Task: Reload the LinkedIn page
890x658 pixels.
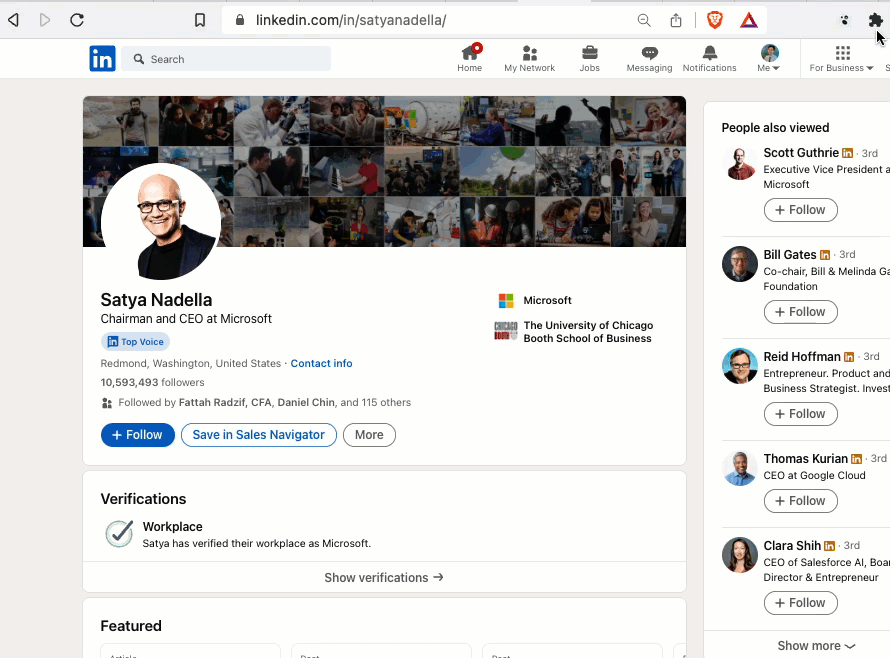Action: [77, 20]
